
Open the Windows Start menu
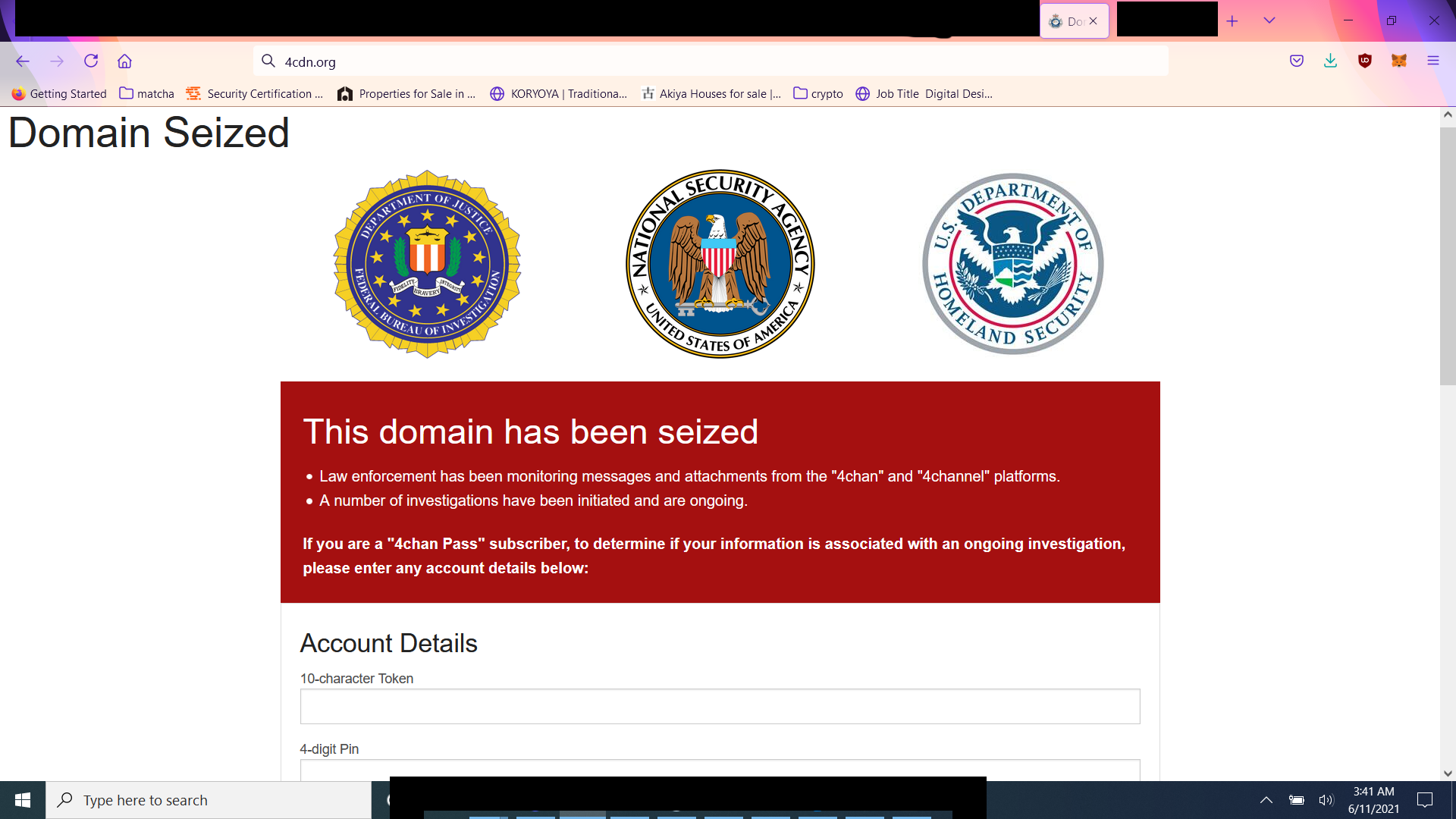point(23,800)
